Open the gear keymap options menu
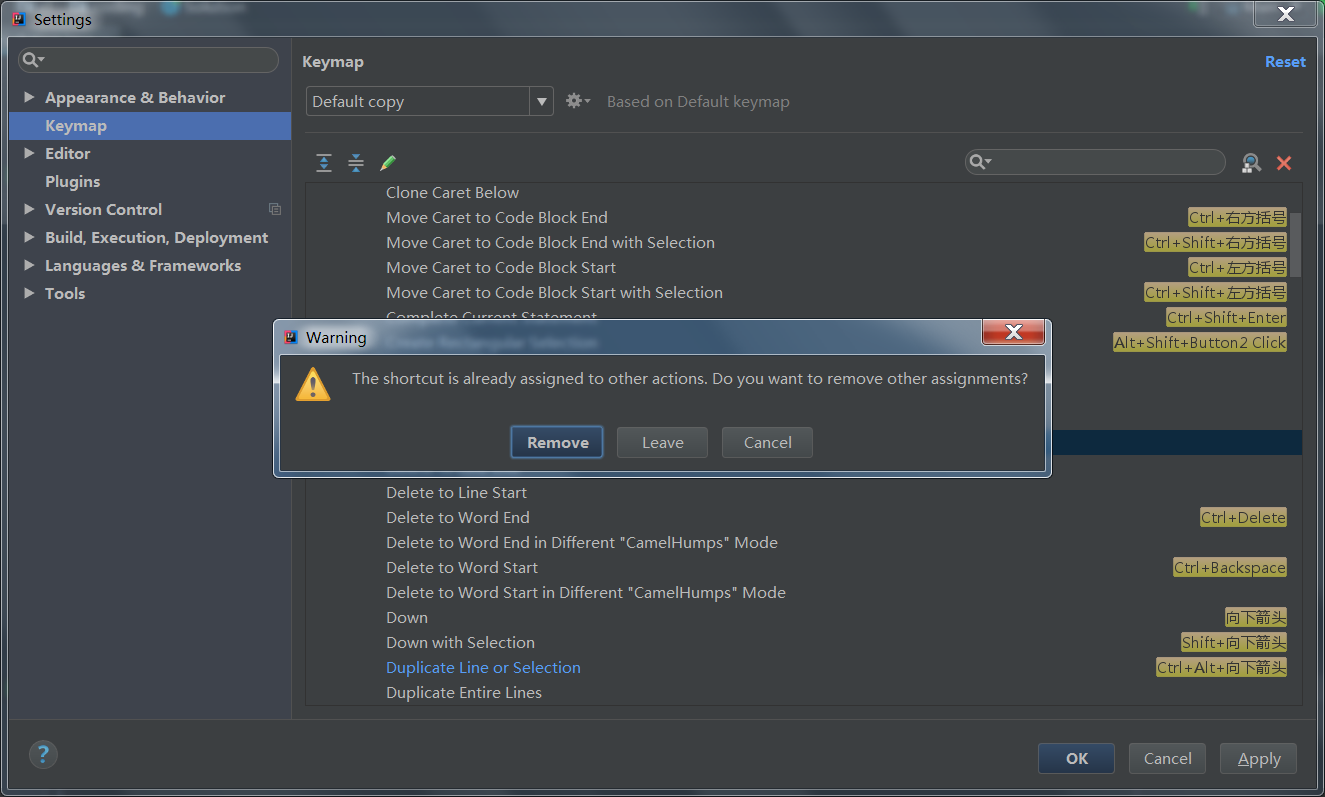The height and width of the screenshot is (797, 1325). 578,101
